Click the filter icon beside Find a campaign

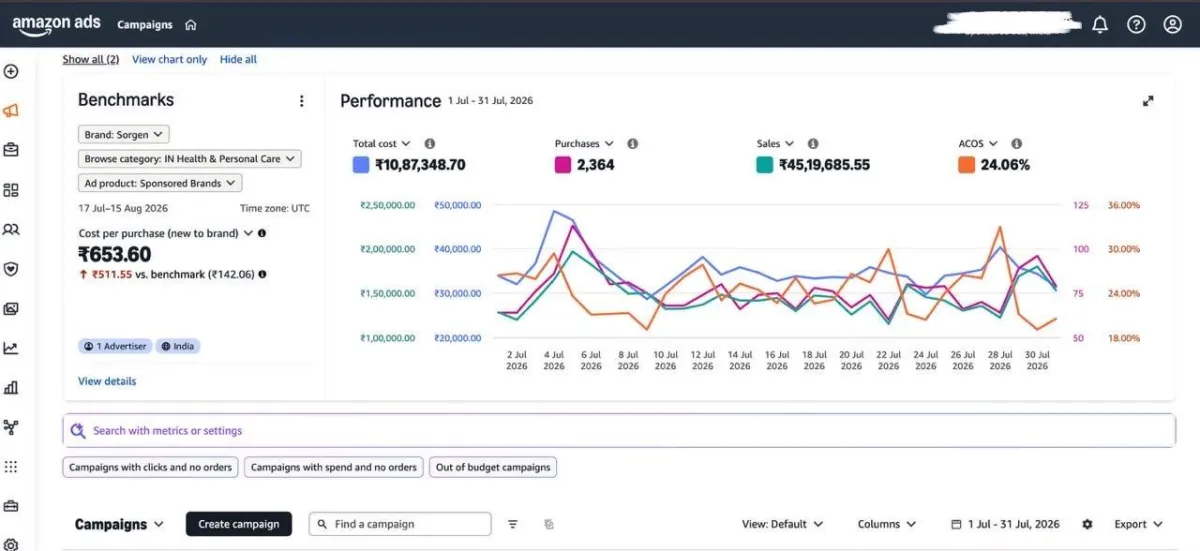pyautogui.click(x=513, y=524)
